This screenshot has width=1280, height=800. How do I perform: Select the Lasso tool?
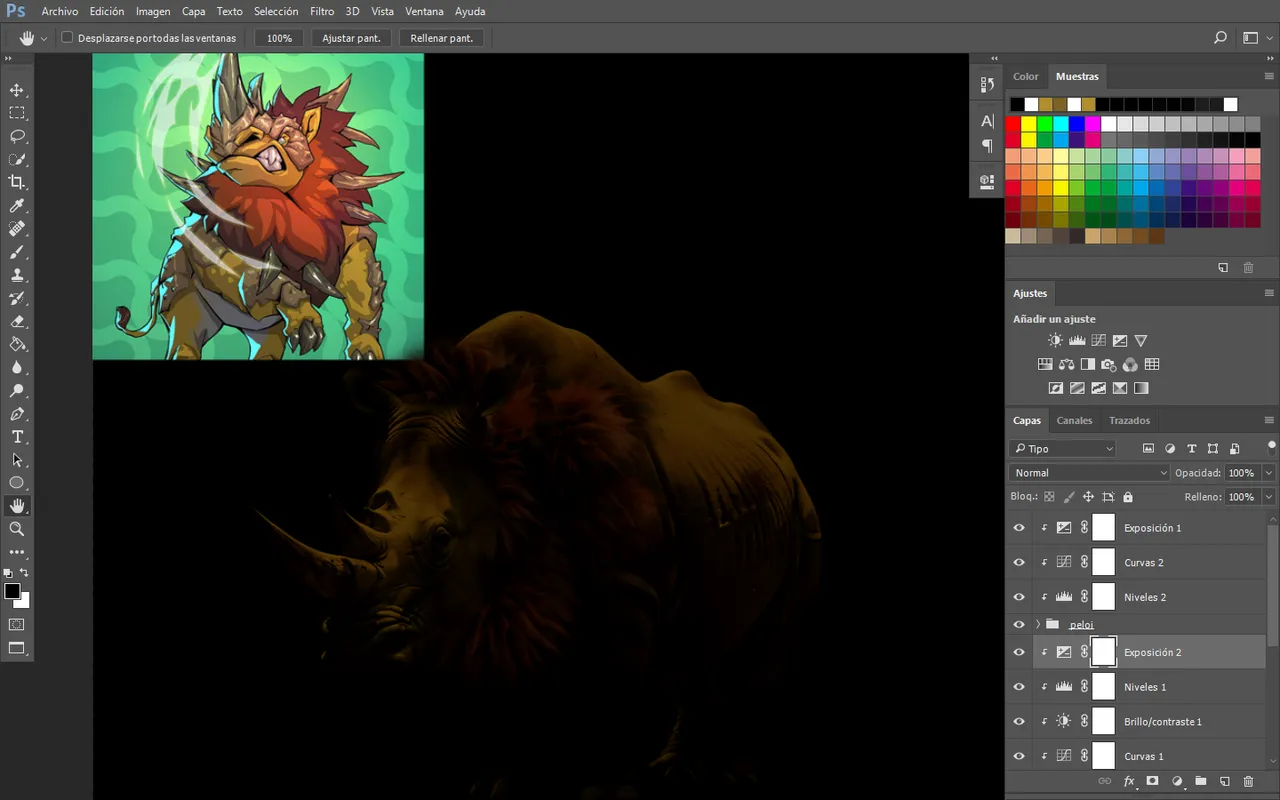(17, 136)
